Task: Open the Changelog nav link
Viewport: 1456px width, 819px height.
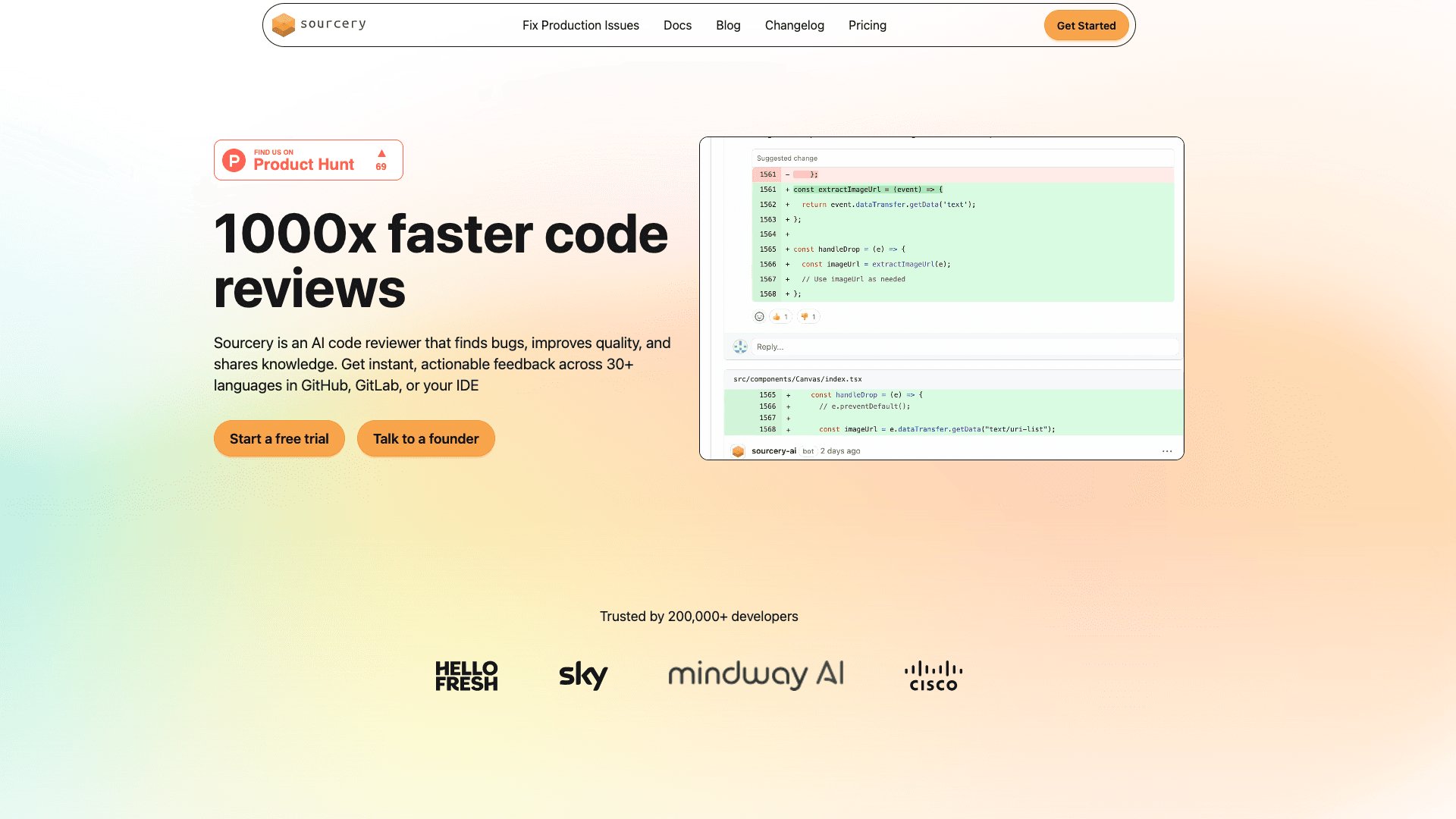Action: (x=794, y=25)
